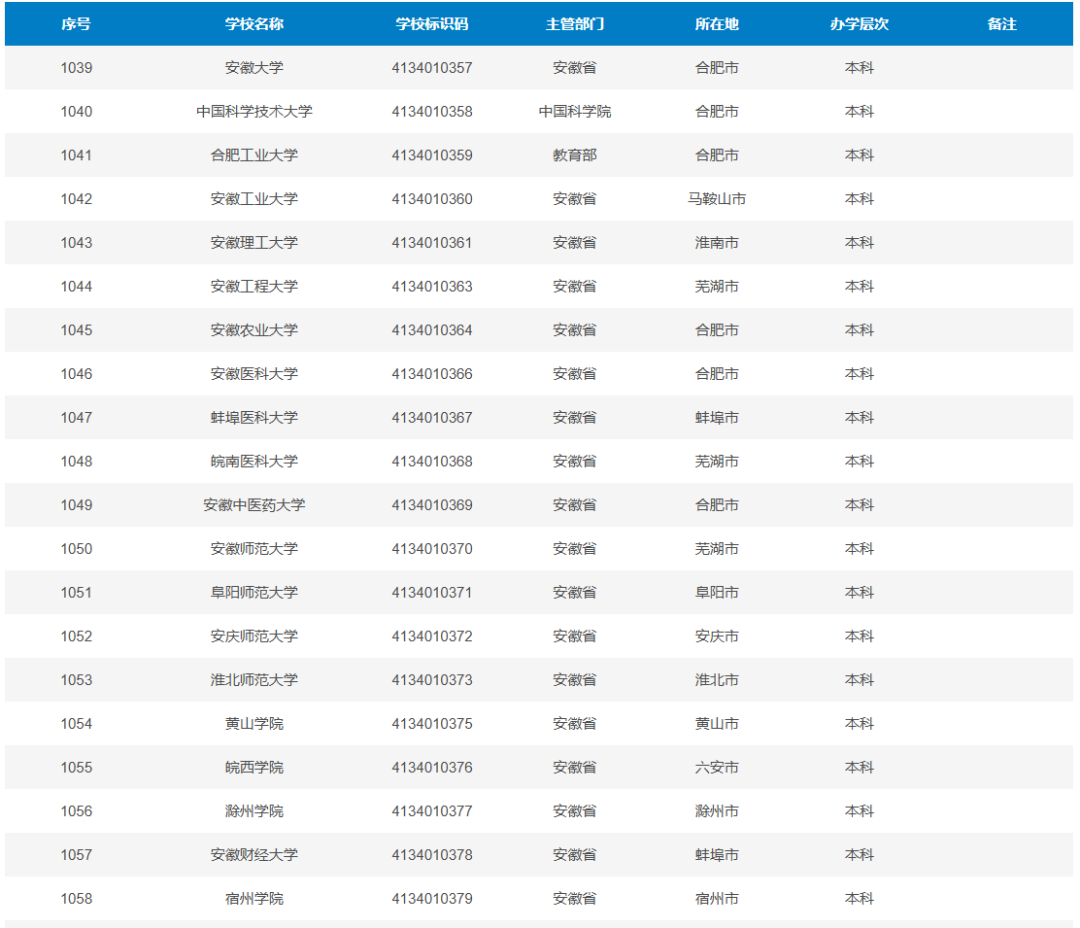The image size is (1080, 928).
Task: Click the 教育部 department cell
Action: (574, 155)
